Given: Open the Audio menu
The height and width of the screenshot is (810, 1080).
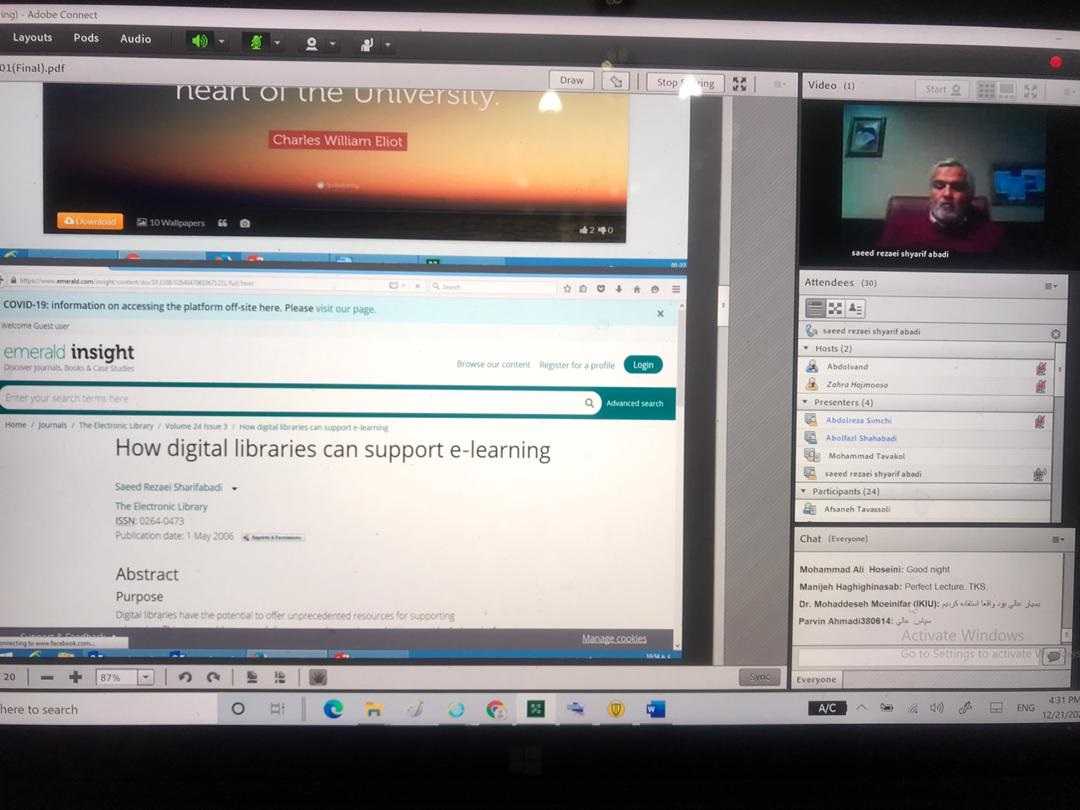Looking at the screenshot, I should [135, 39].
